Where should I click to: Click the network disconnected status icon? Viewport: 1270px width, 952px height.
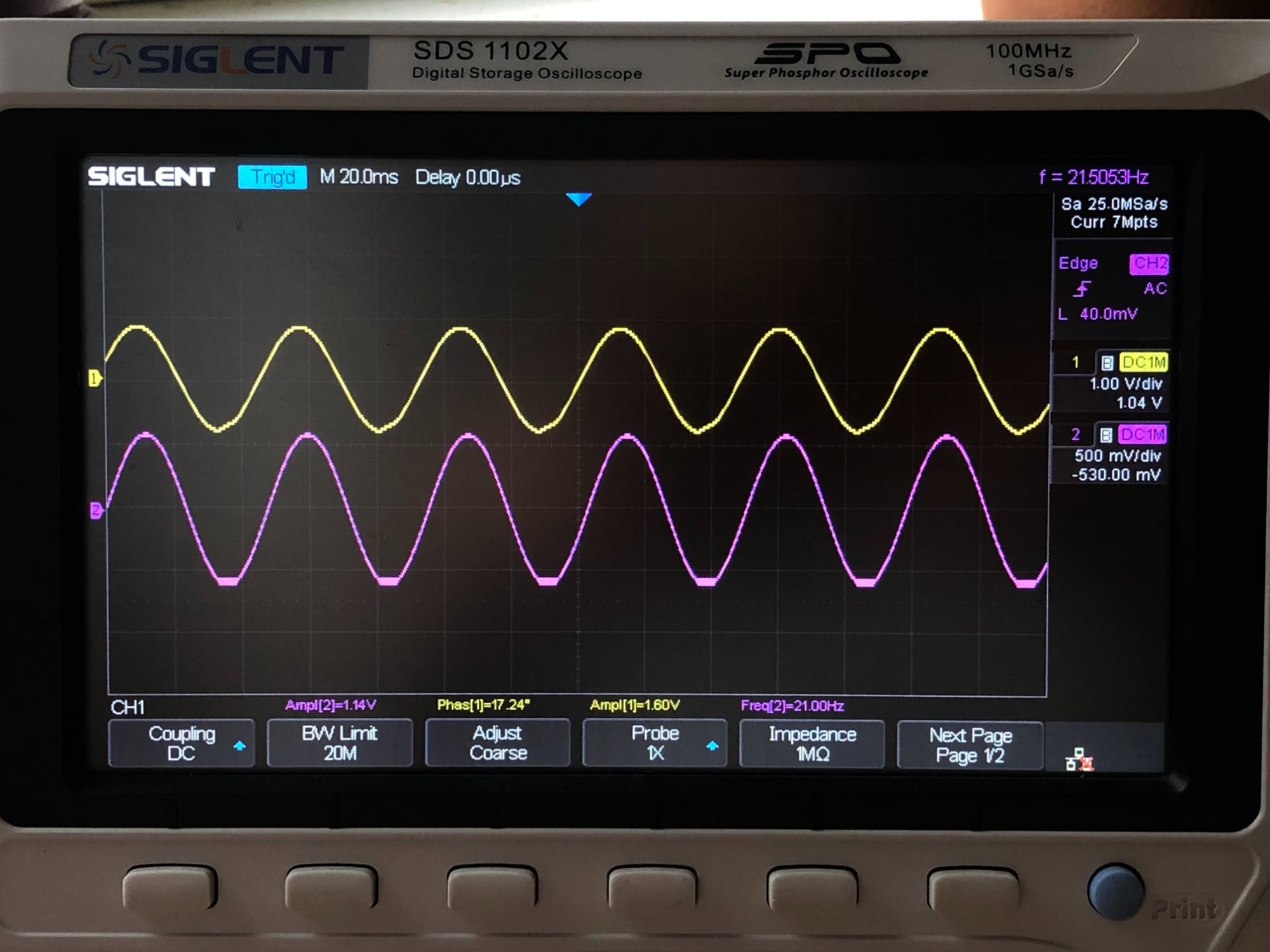pos(1079,760)
